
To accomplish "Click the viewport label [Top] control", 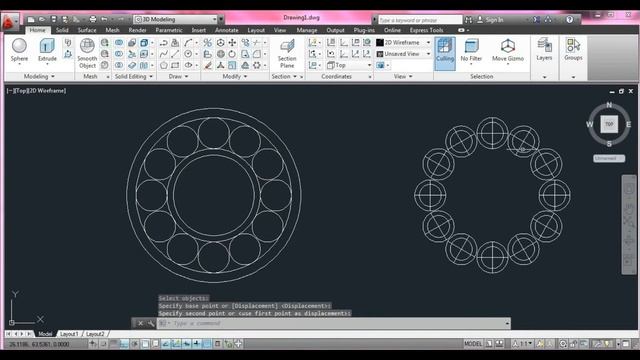I will (21, 91).
